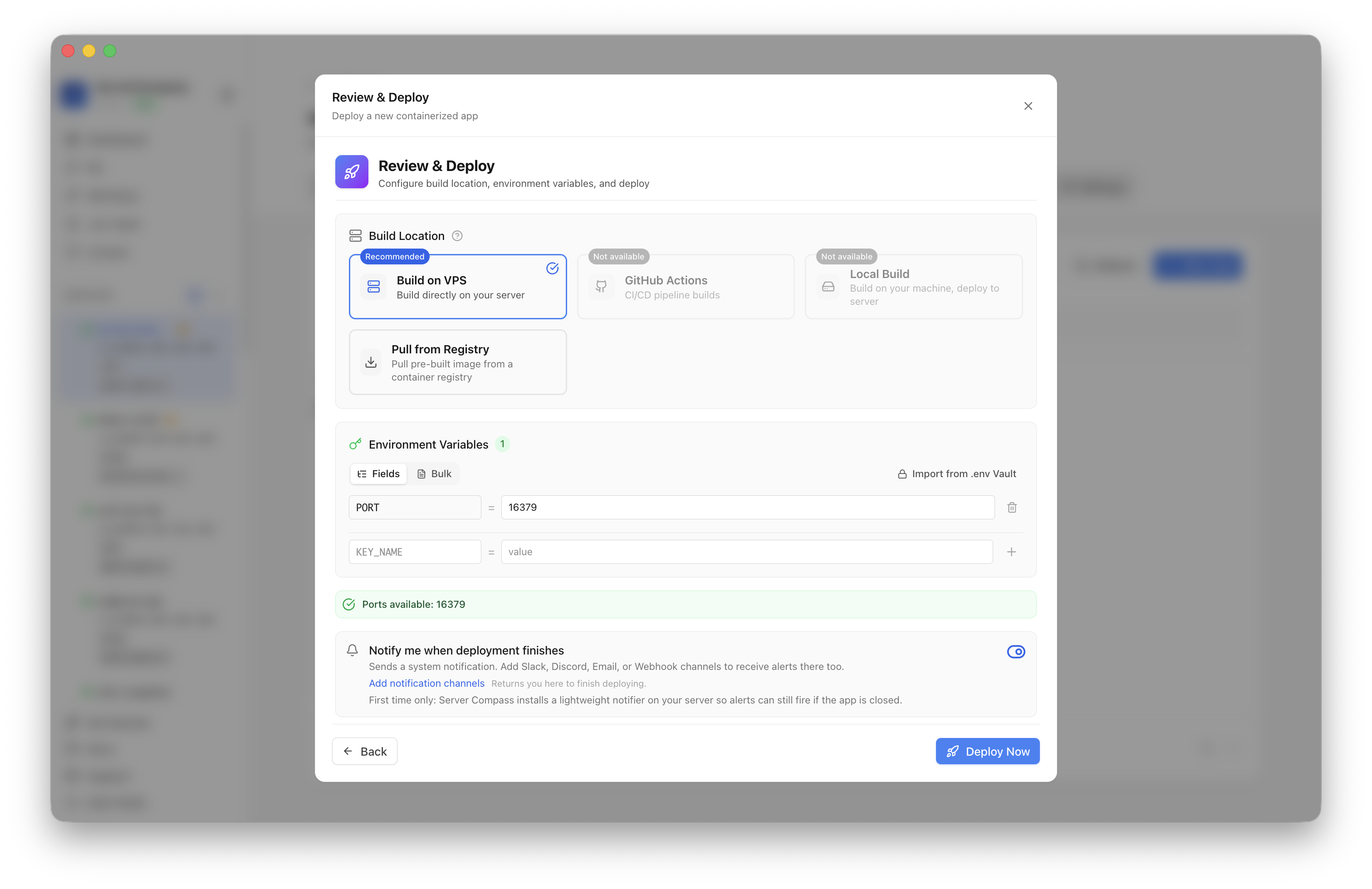Open Add notification channels link
1372x889 pixels.
coord(426,683)
